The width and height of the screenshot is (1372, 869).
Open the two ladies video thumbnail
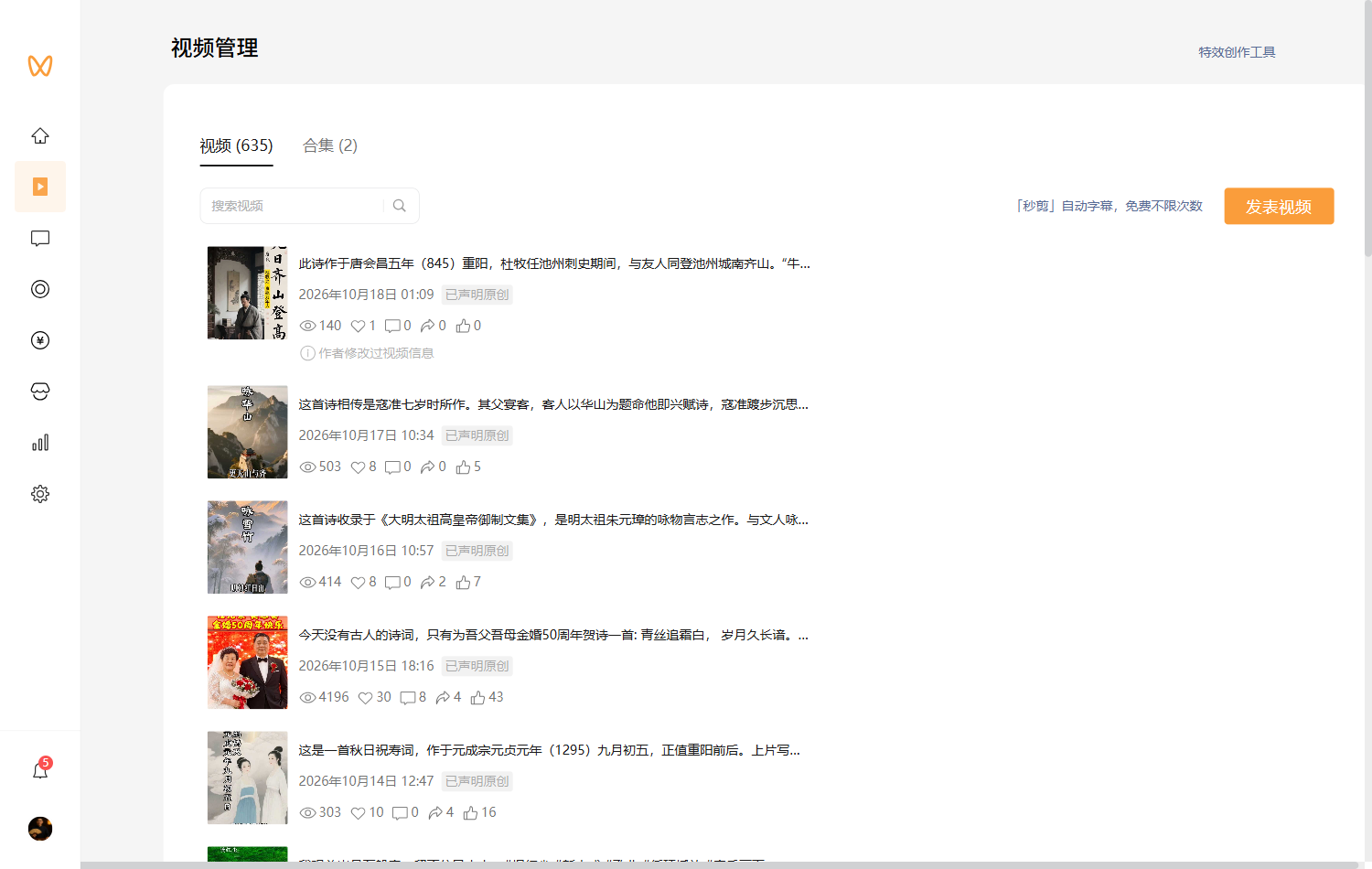pos(248,778)
